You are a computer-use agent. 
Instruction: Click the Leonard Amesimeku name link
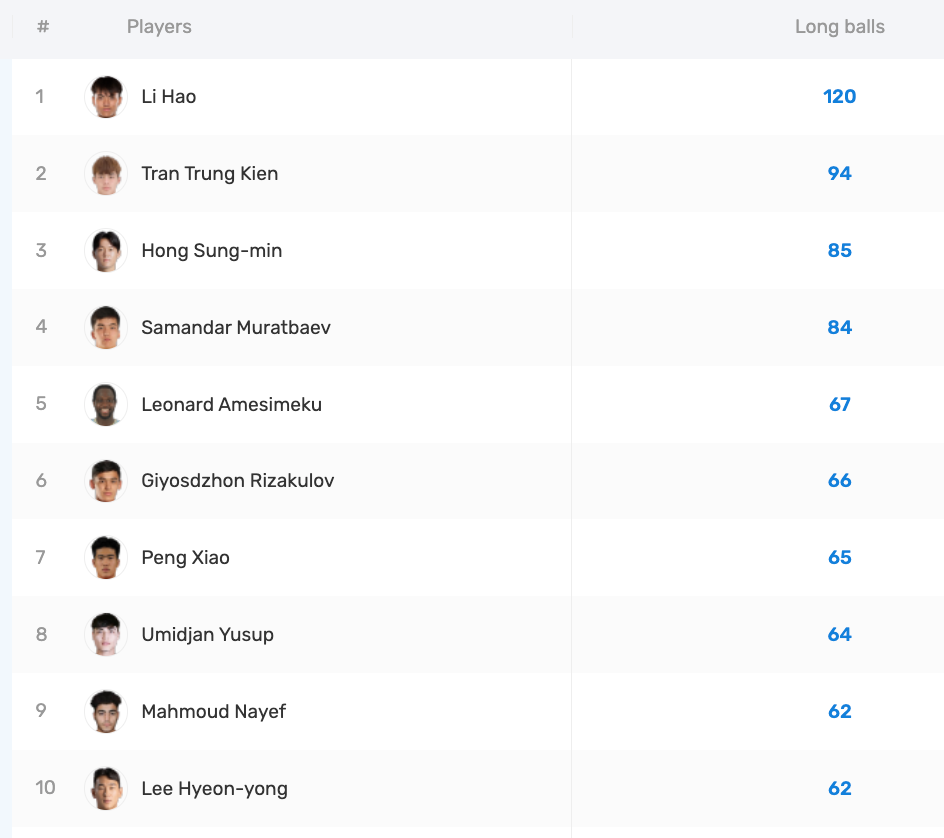coord(231,405)
